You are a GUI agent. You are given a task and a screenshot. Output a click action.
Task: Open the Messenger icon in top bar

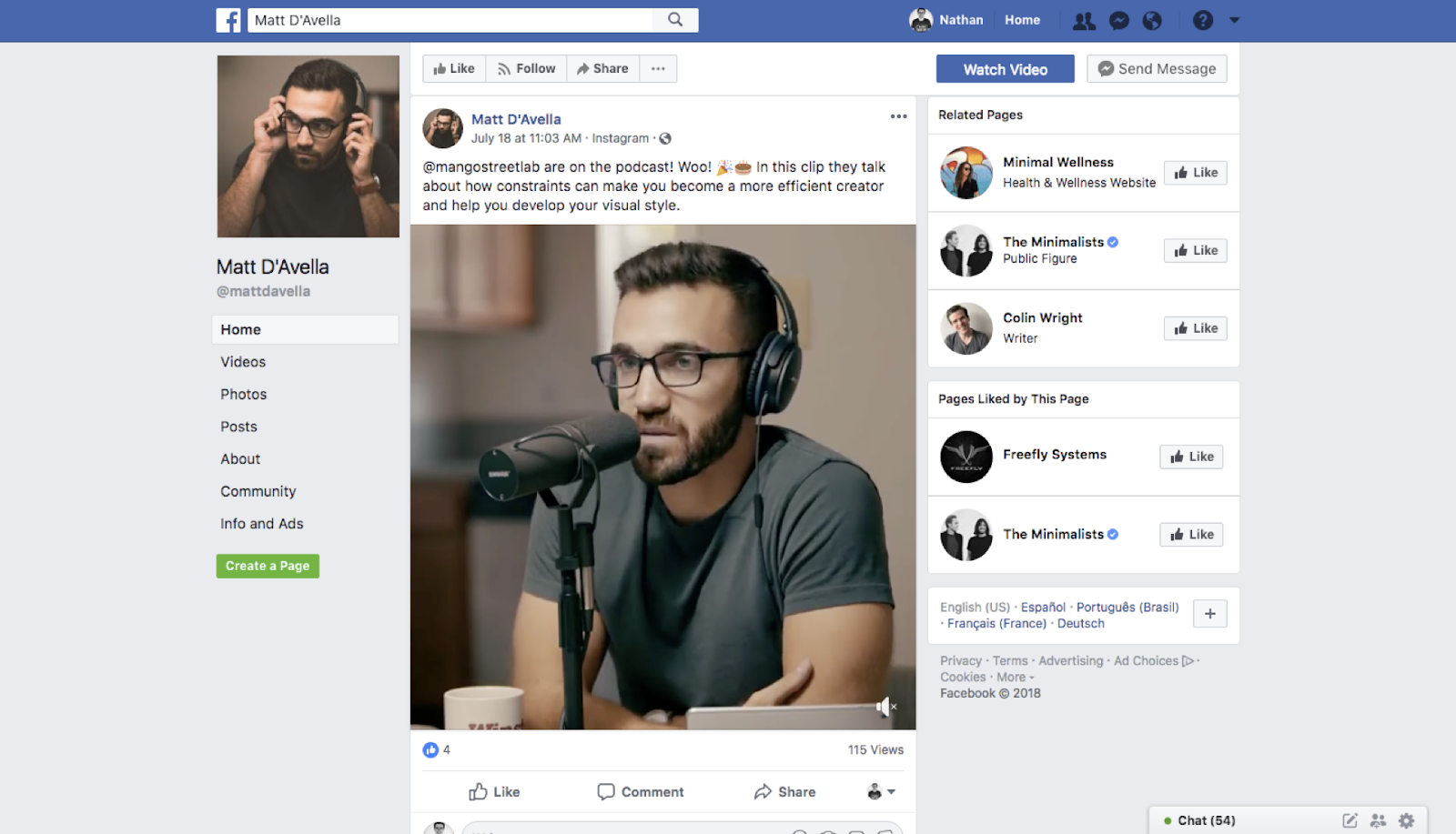pyautogui.click(x=1119, y=21)
